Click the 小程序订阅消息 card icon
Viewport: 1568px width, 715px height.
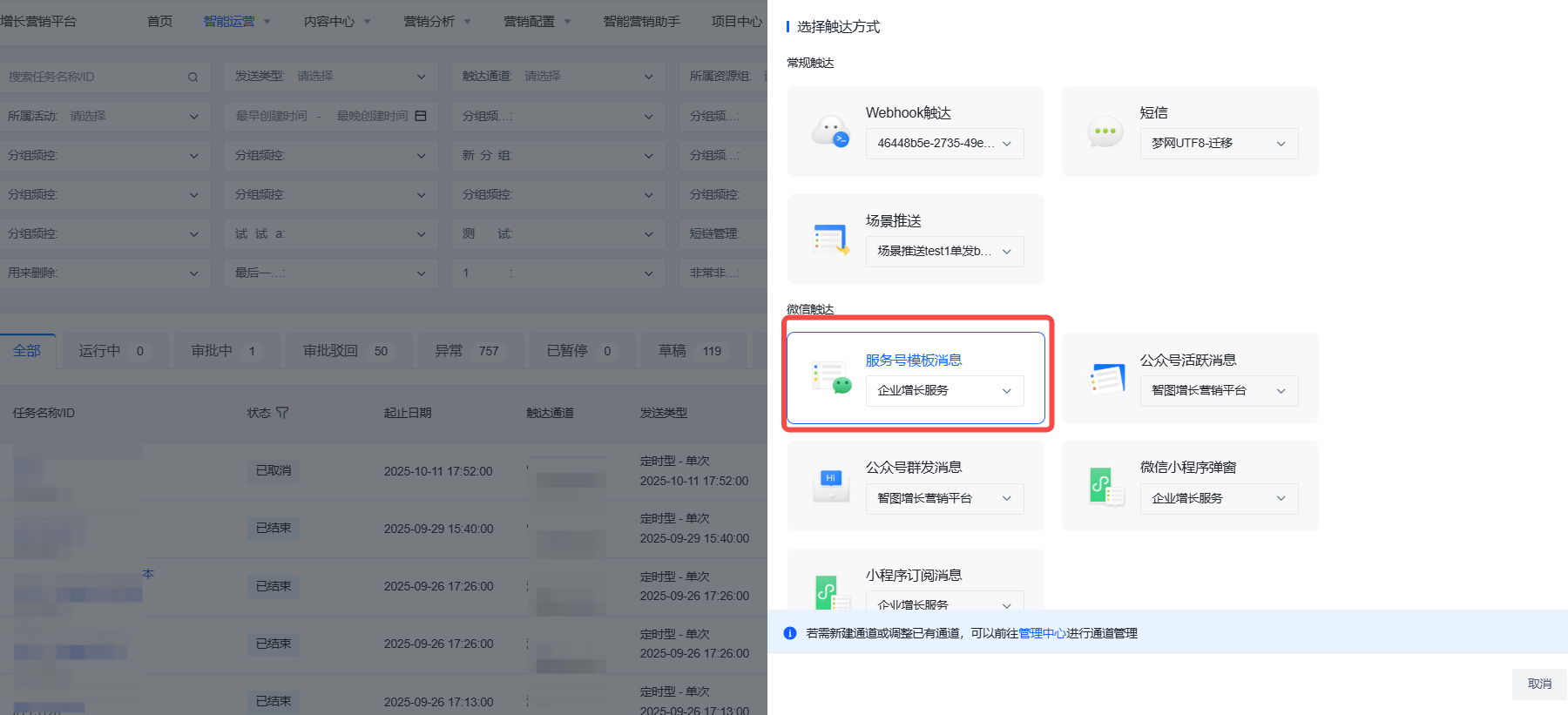click(x=831, y=592)
